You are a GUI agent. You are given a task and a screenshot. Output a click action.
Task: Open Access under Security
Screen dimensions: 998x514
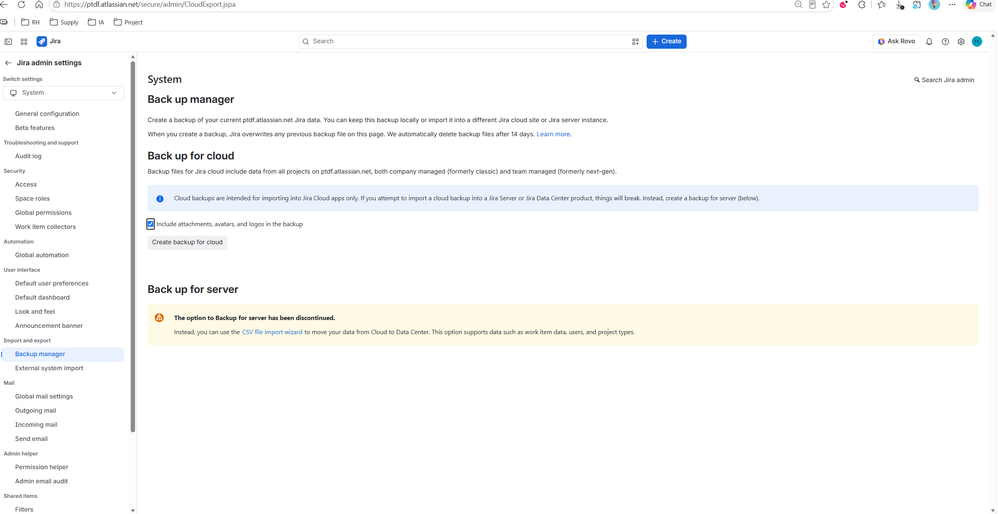26,184
